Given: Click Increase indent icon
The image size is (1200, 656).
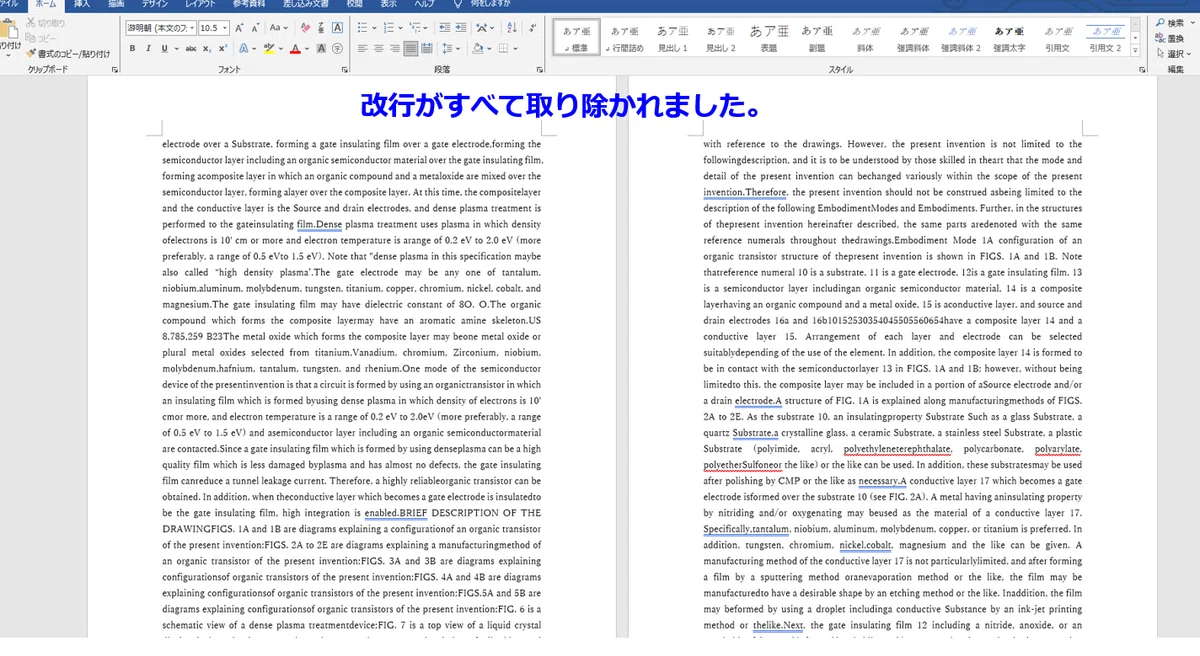Looking at the screenshot, I should tap(461, 28).
